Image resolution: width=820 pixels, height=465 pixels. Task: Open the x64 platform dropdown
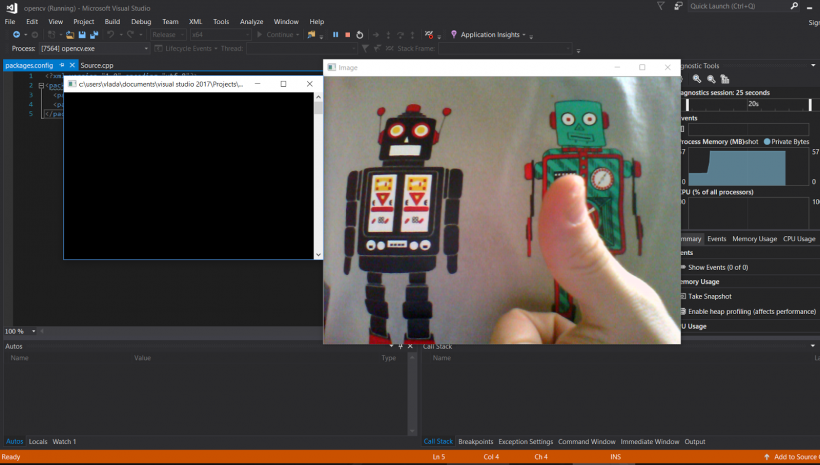pos(243,34)
